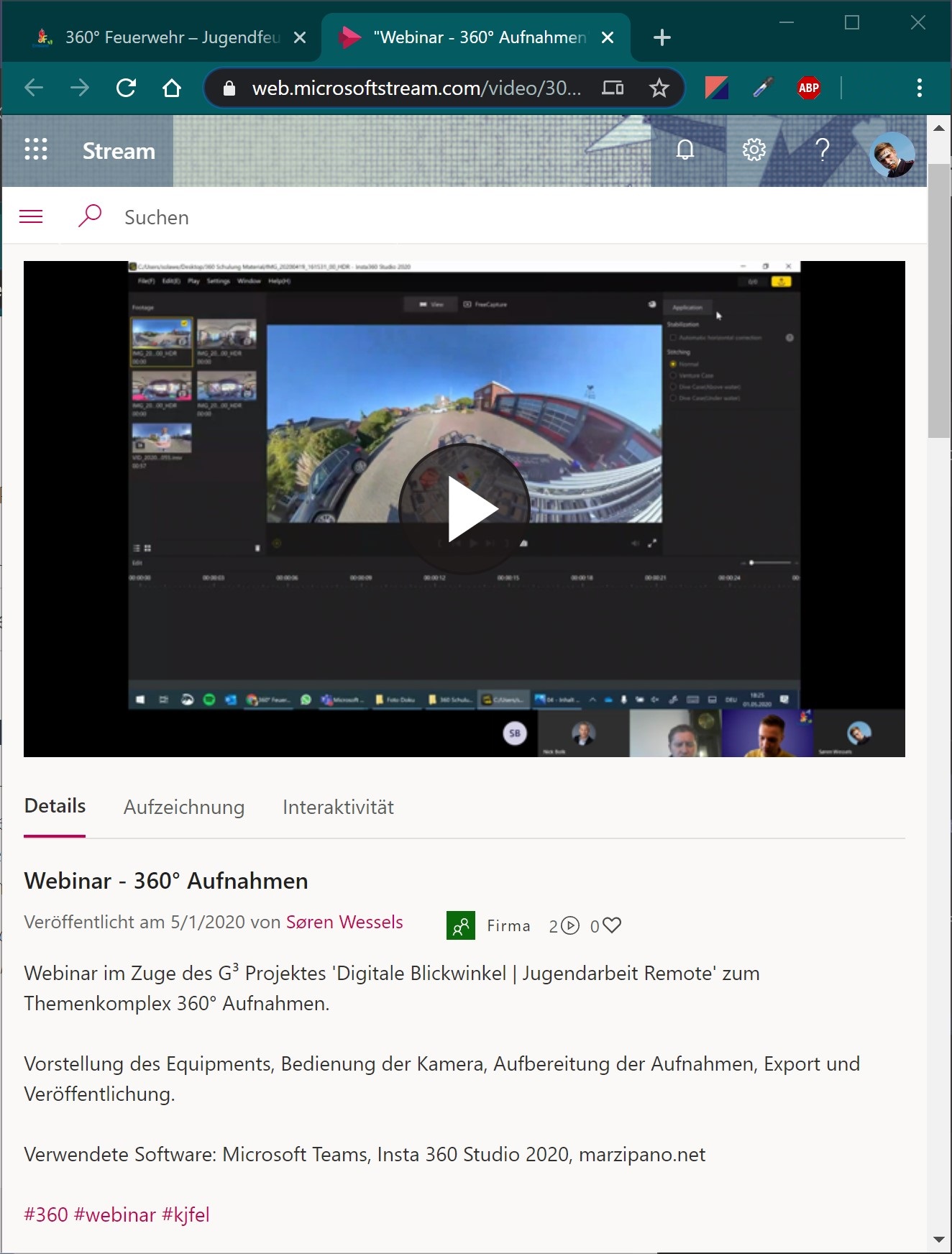Click the Firma permission group icon
The width and height of the screenshot is (952, 1254).
461,925
